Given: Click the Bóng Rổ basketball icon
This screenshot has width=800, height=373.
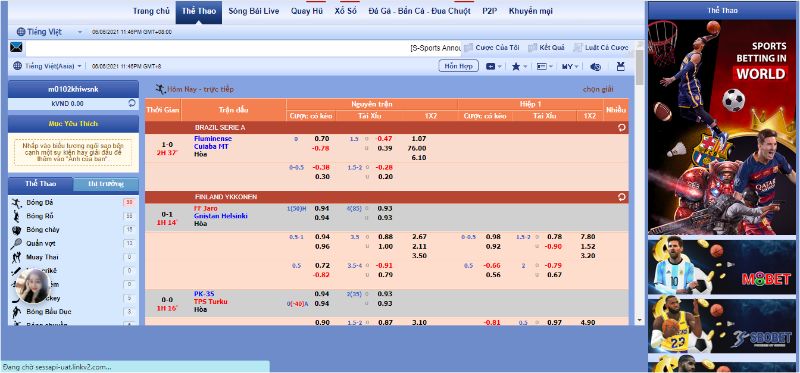Looking at the screenshot, I should pyautogui.click(x=16, y=216).
